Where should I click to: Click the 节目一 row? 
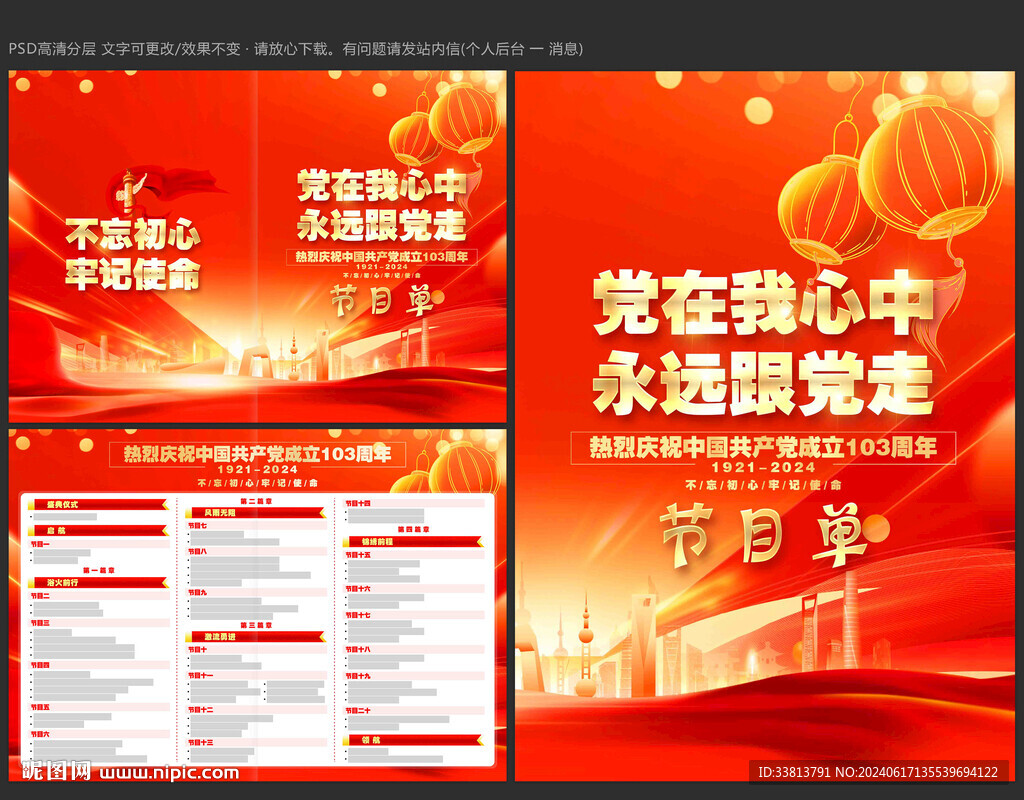tap(99, 543)
